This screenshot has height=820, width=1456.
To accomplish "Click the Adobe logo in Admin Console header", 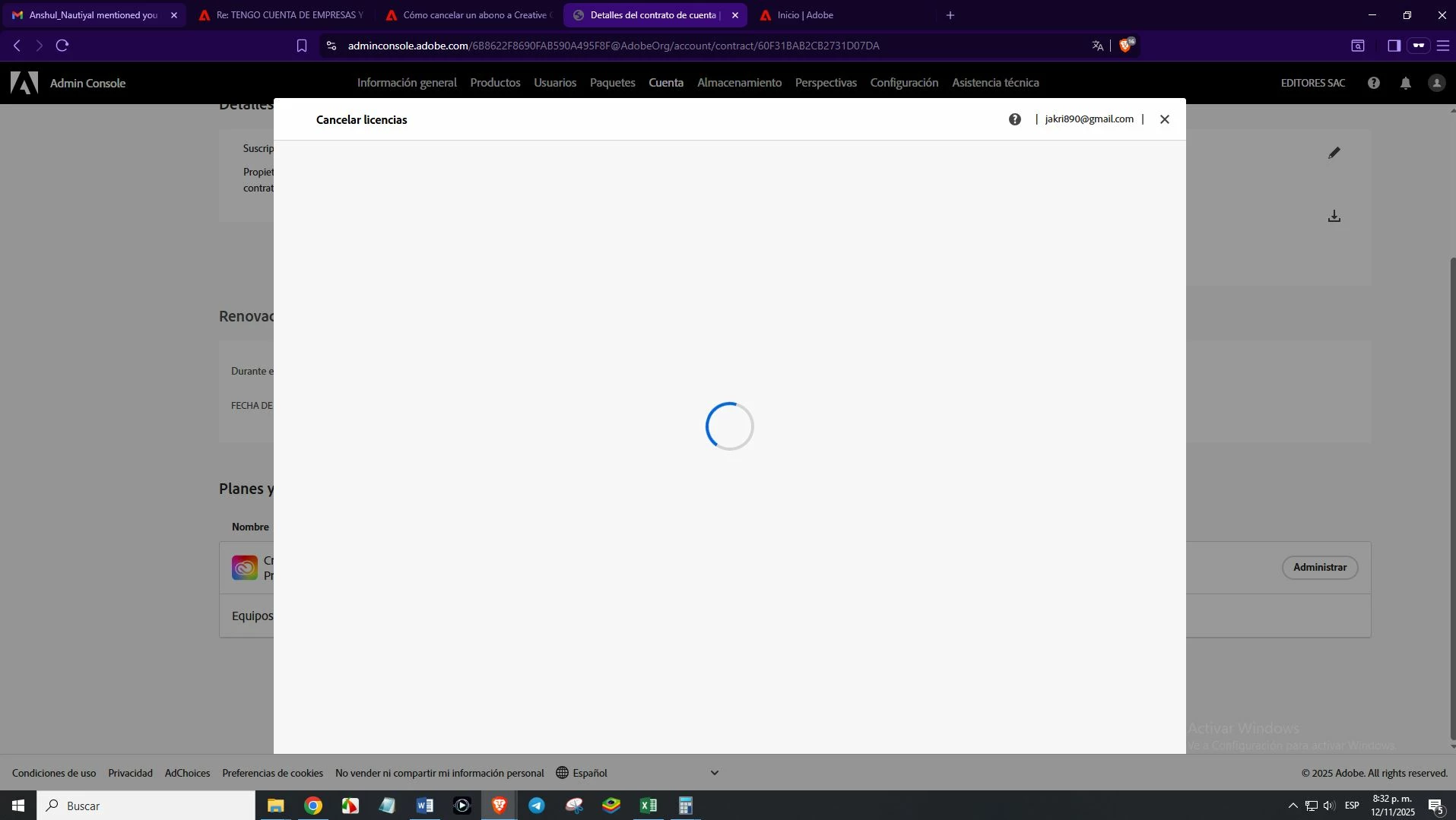I will (x=24, y=83).
